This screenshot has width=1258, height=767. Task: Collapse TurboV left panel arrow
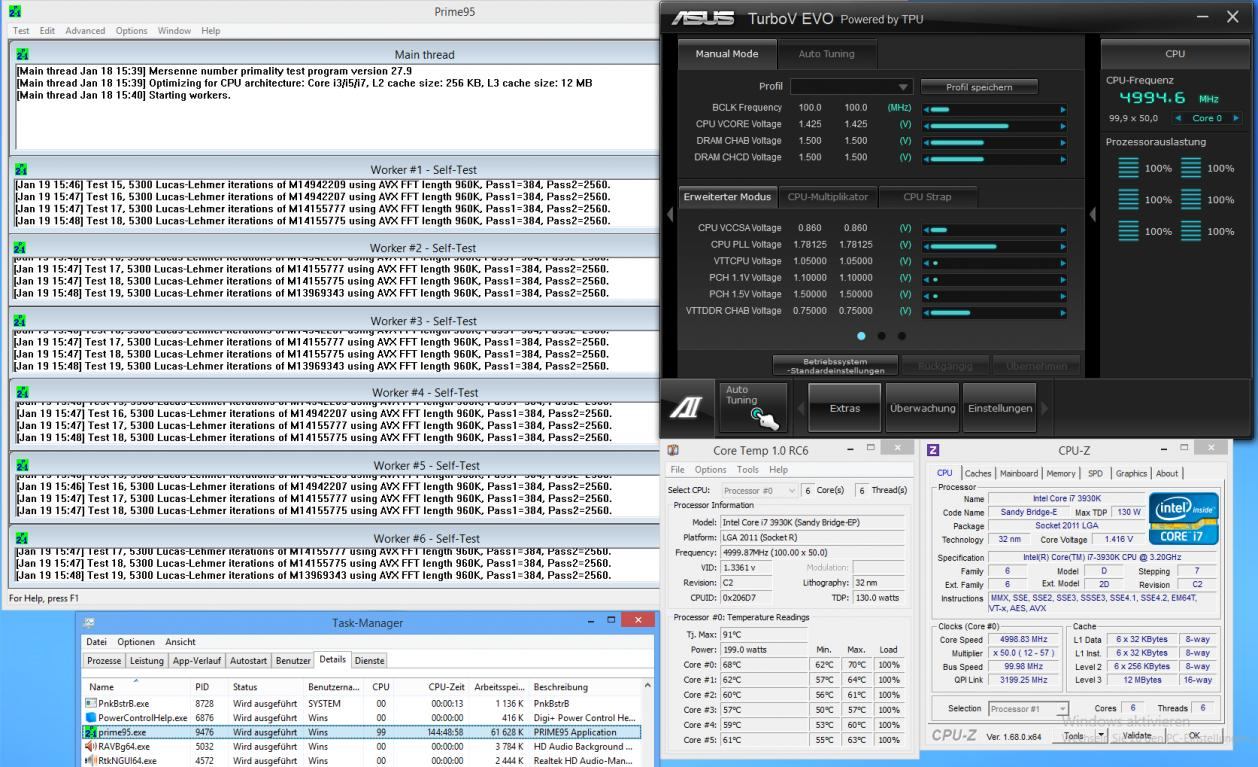tap(670, 214)
